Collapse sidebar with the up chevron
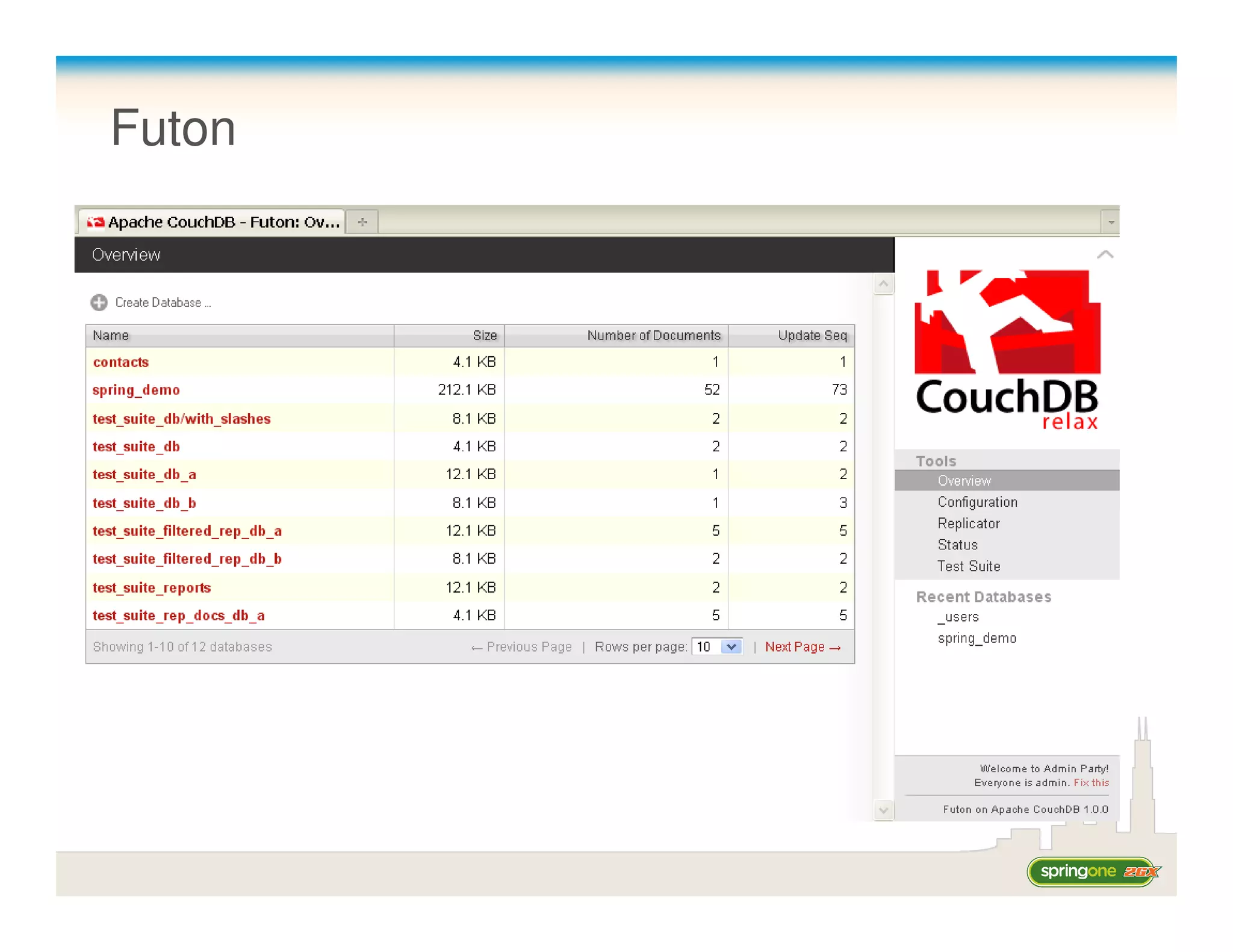Viewport: 1233px width, 952px height. (x=1105, y=255)
